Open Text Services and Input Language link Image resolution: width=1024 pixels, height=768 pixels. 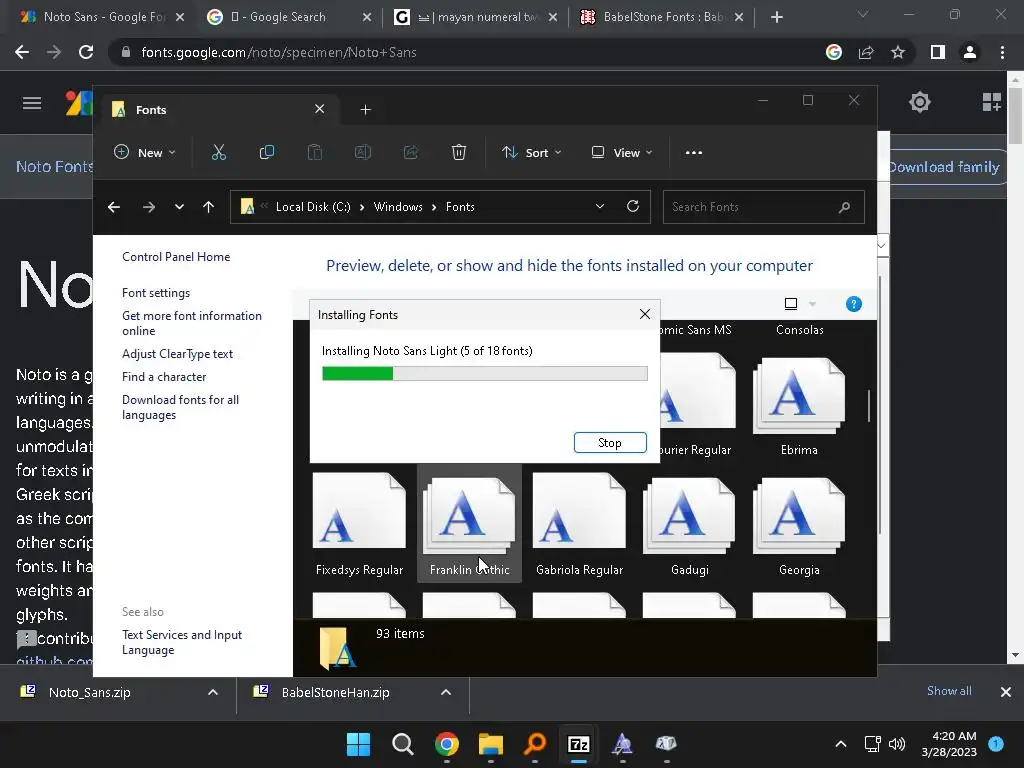[182, 643]
